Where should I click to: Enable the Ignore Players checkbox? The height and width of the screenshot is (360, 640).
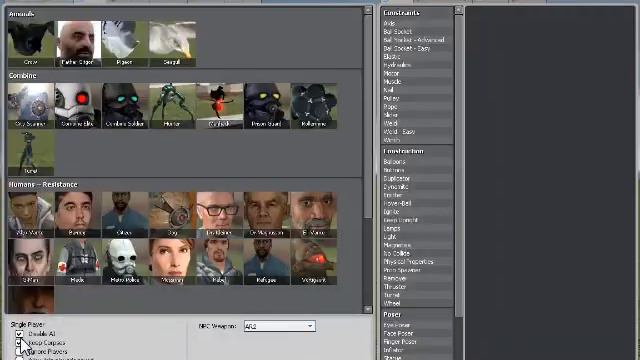(x=19, y=351)
